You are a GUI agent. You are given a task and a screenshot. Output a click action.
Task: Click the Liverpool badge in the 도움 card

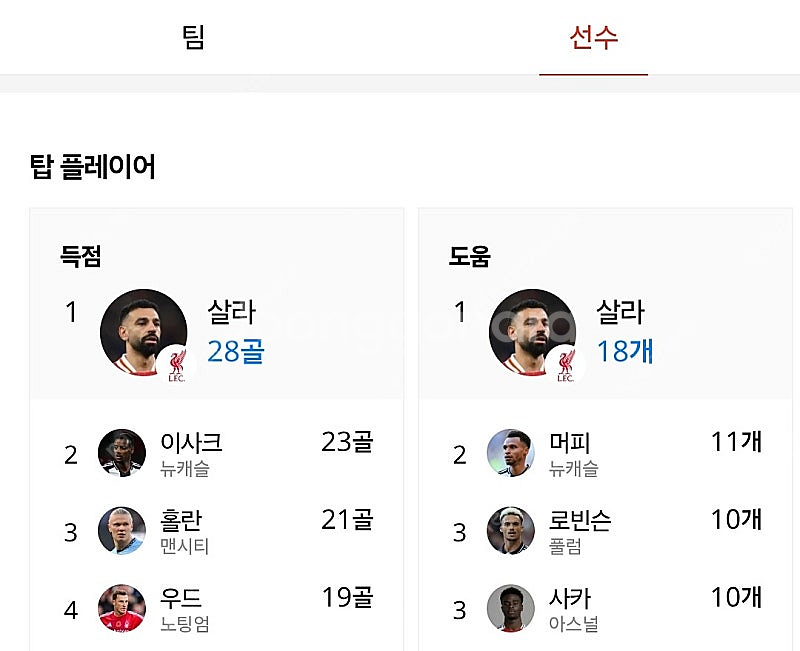[565, 364]
